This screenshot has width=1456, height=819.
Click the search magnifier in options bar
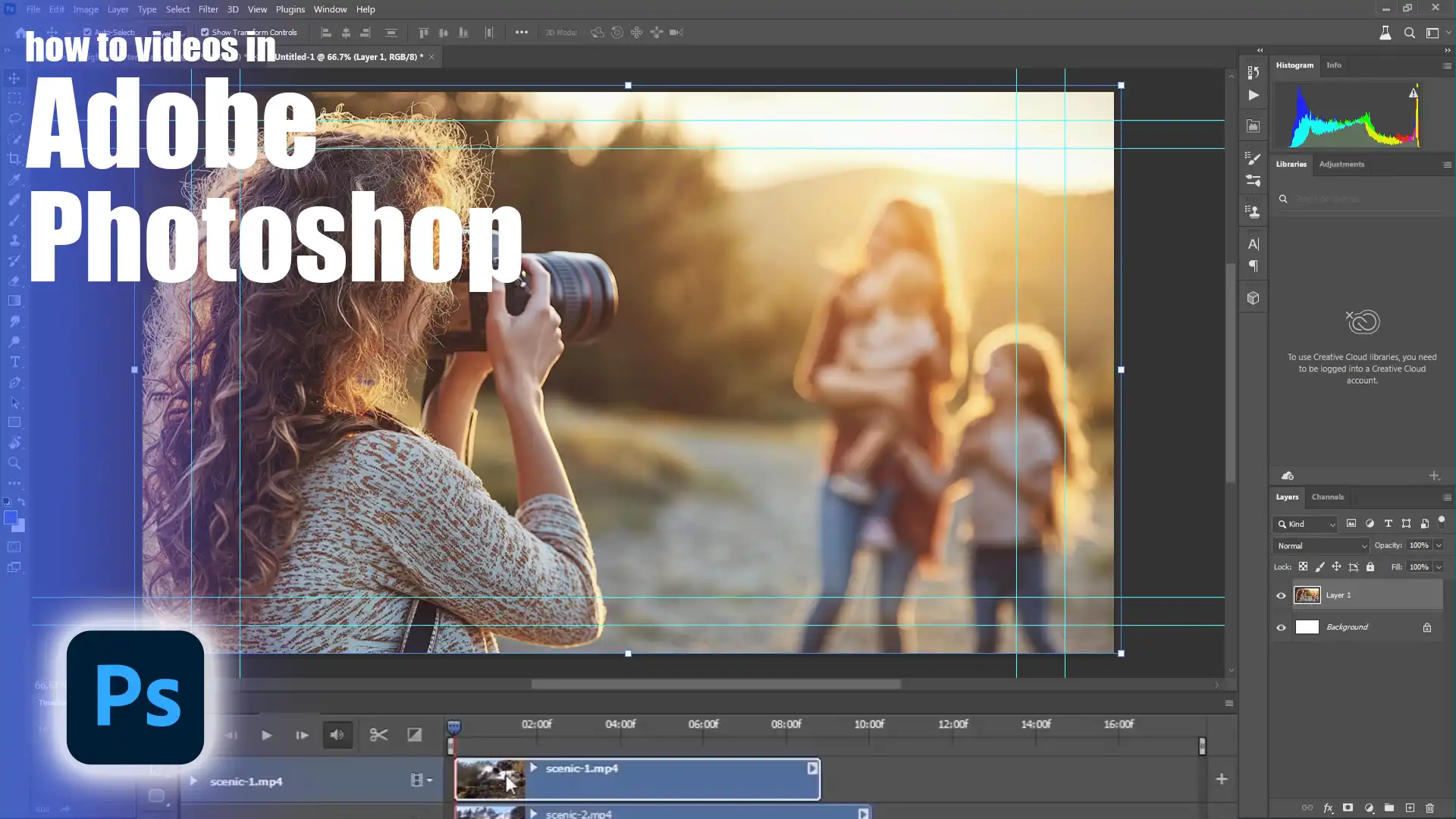click(x=1409, y=33)
